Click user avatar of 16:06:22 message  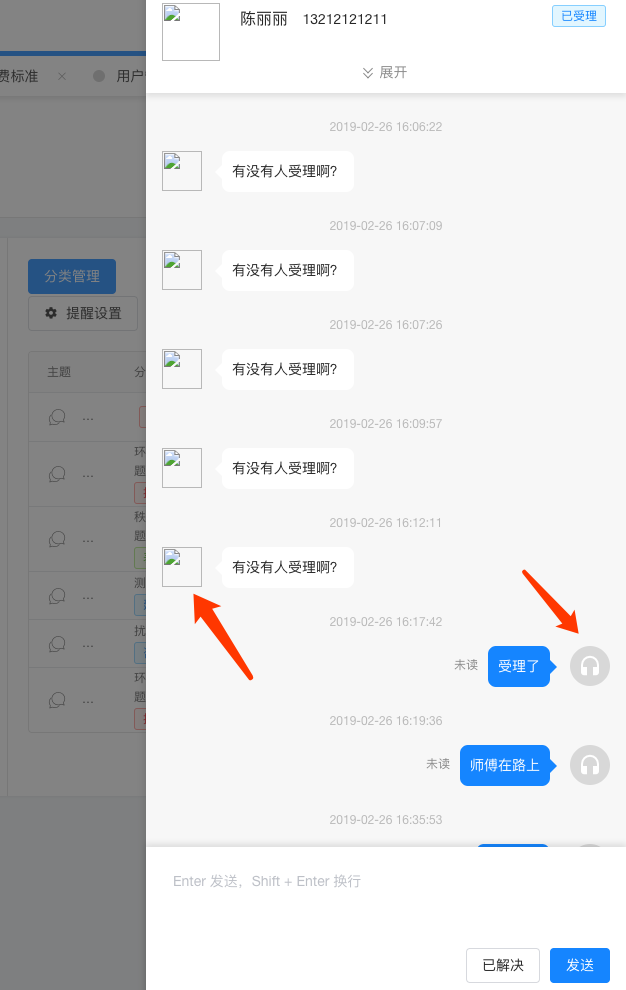coord(182,170)
